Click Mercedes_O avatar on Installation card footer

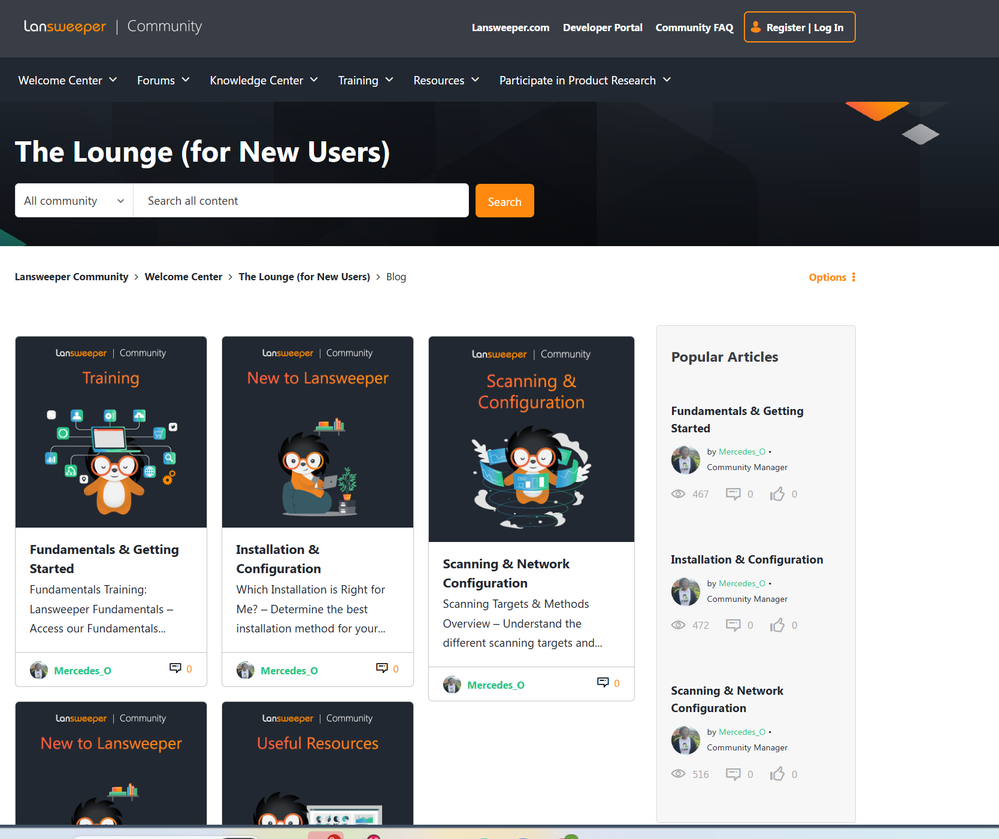coord(245,670)
